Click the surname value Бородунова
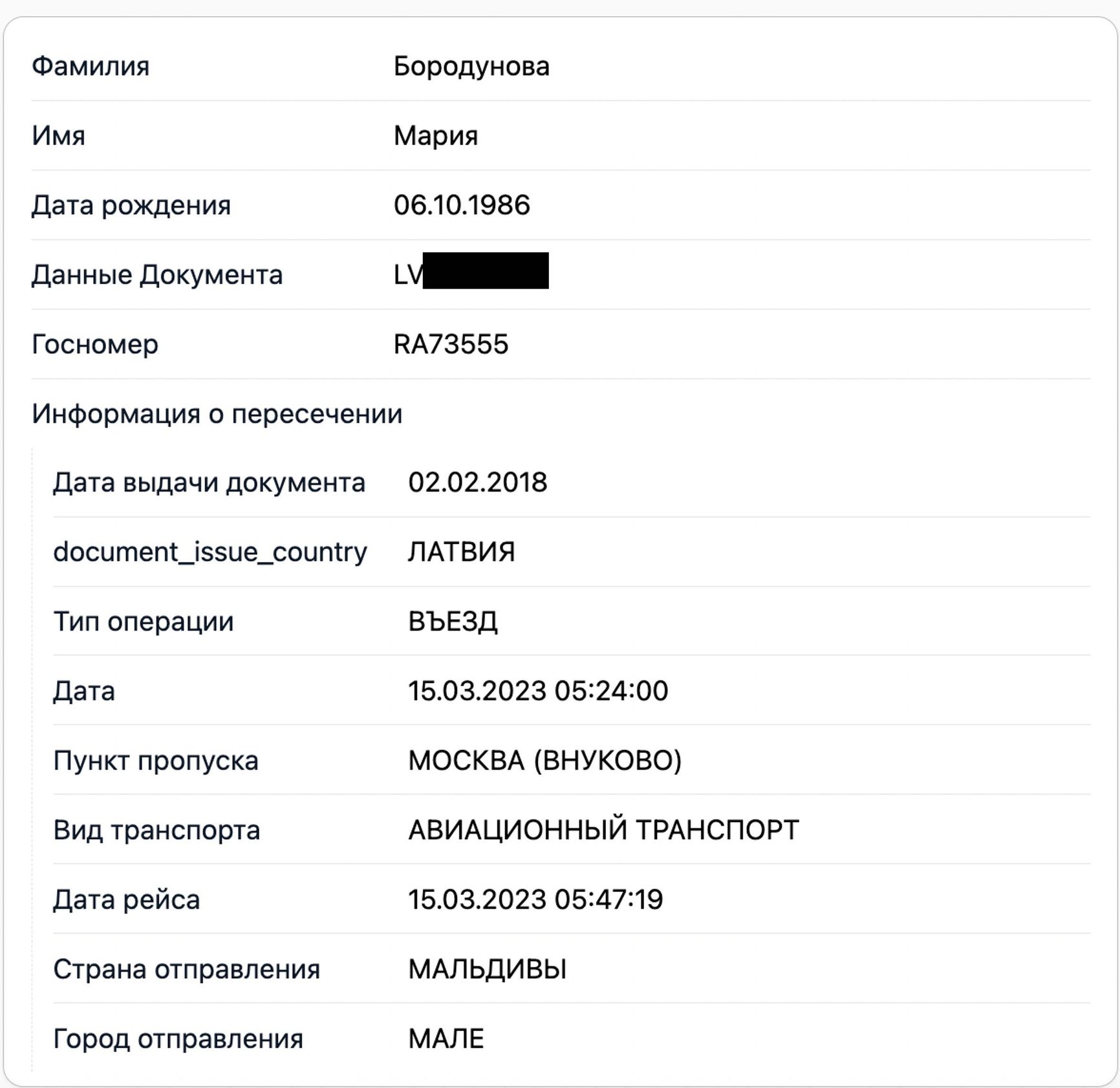The width and height of the screenshot is (1120, 1088). tap(471, 67)
